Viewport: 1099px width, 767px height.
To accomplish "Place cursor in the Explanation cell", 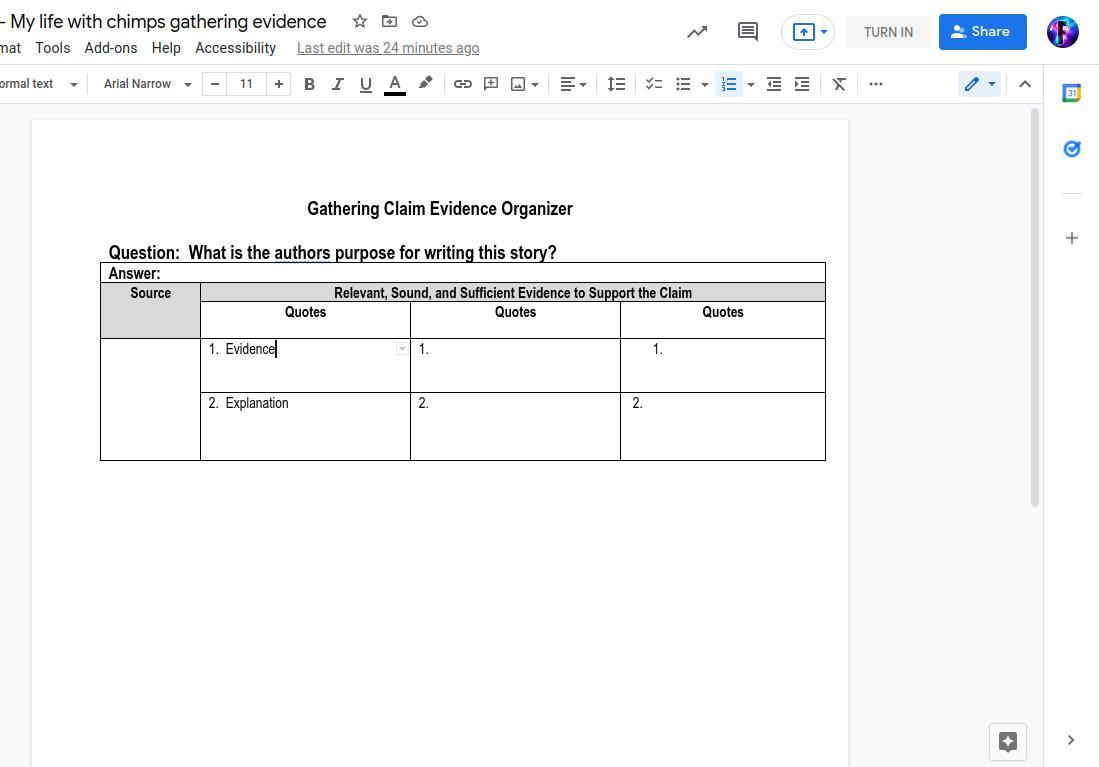I will click(x=305, y=426).
